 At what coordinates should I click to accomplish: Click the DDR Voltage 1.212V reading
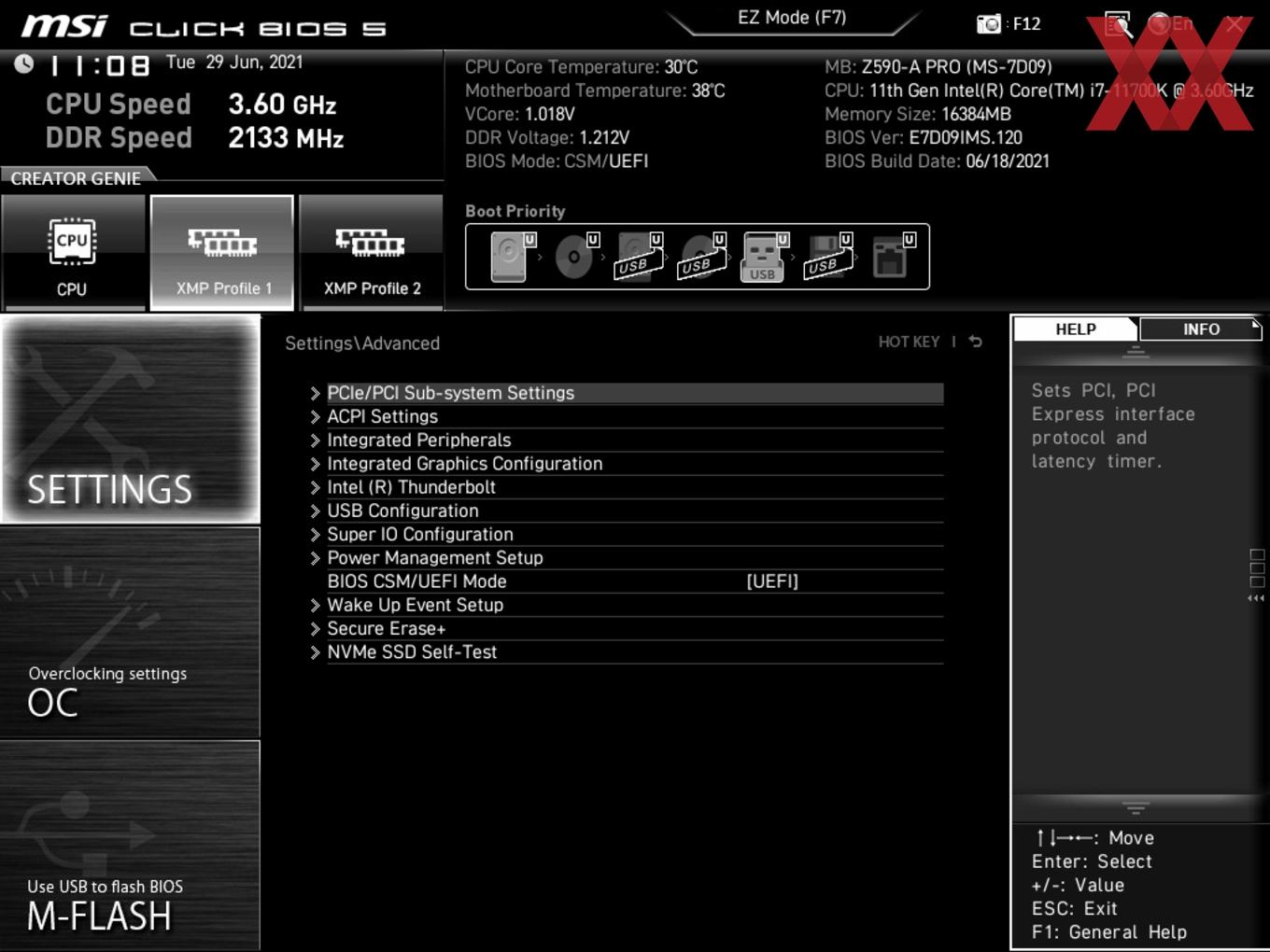pyautogui.click(x=547, y=137)
